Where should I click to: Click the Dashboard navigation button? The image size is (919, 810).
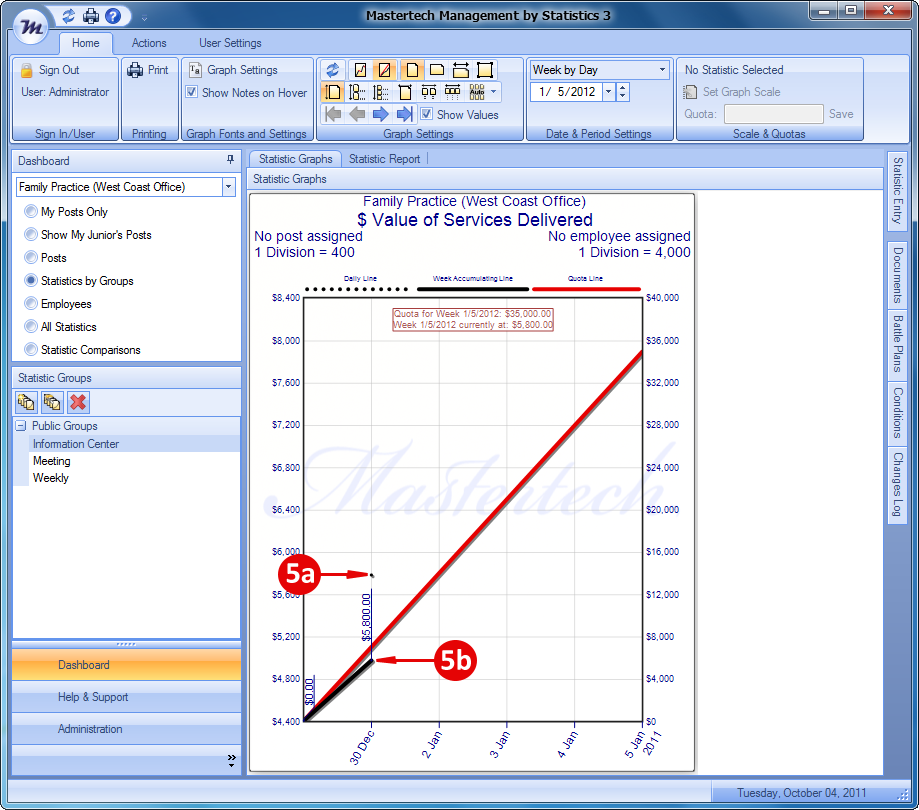pos(126,665)
